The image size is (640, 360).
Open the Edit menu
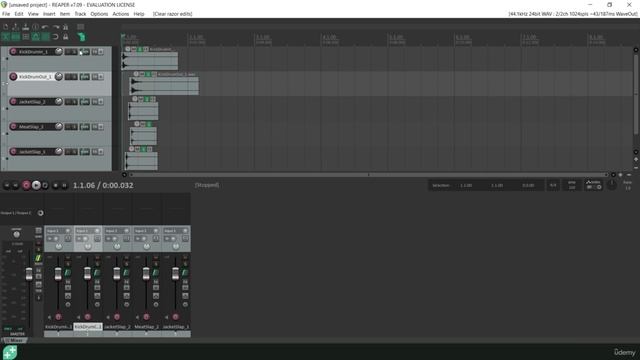(x=19, y=14)
